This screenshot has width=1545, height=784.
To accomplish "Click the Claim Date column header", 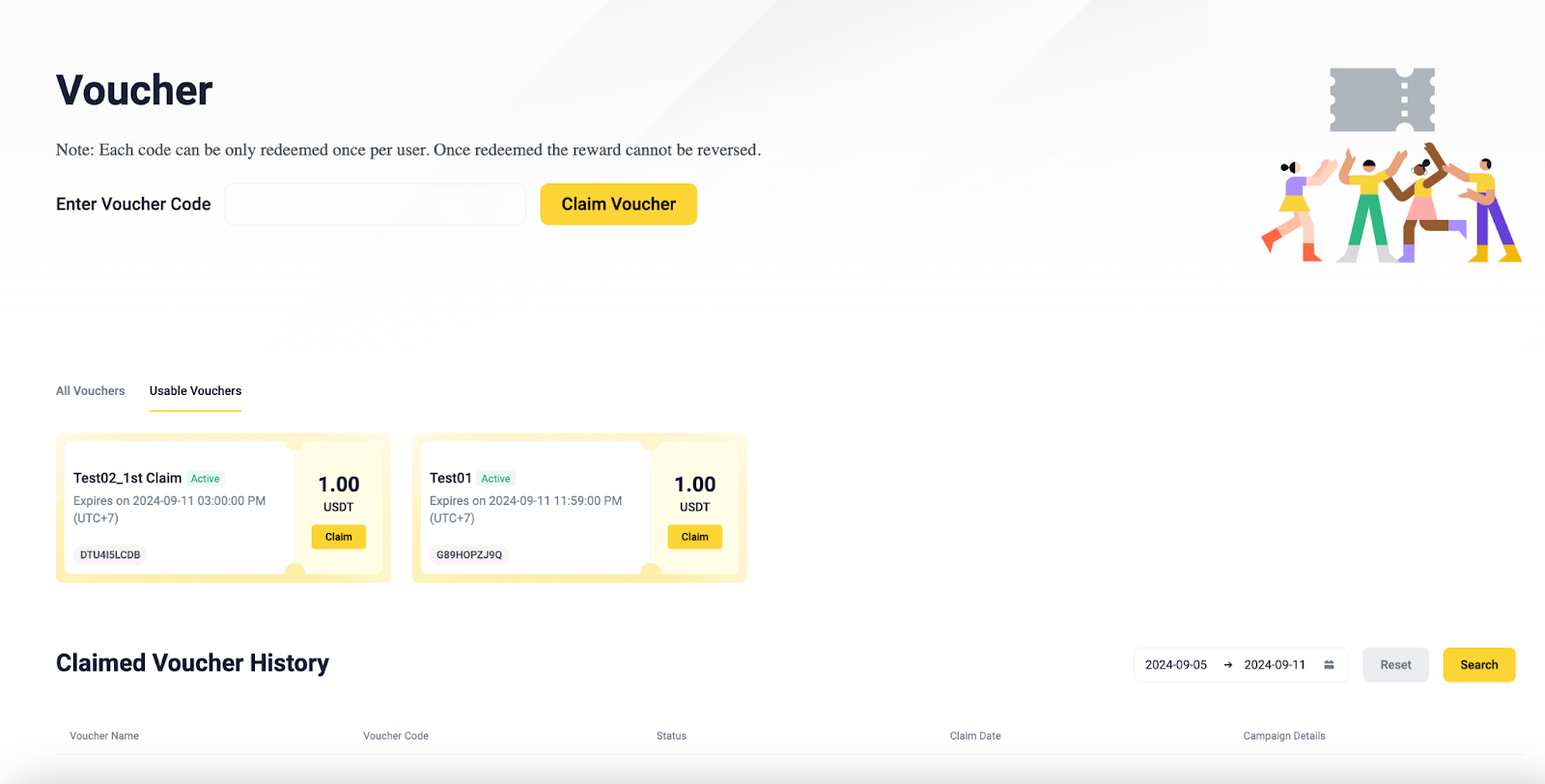I will pyautogui.click(x=975, y=736).
